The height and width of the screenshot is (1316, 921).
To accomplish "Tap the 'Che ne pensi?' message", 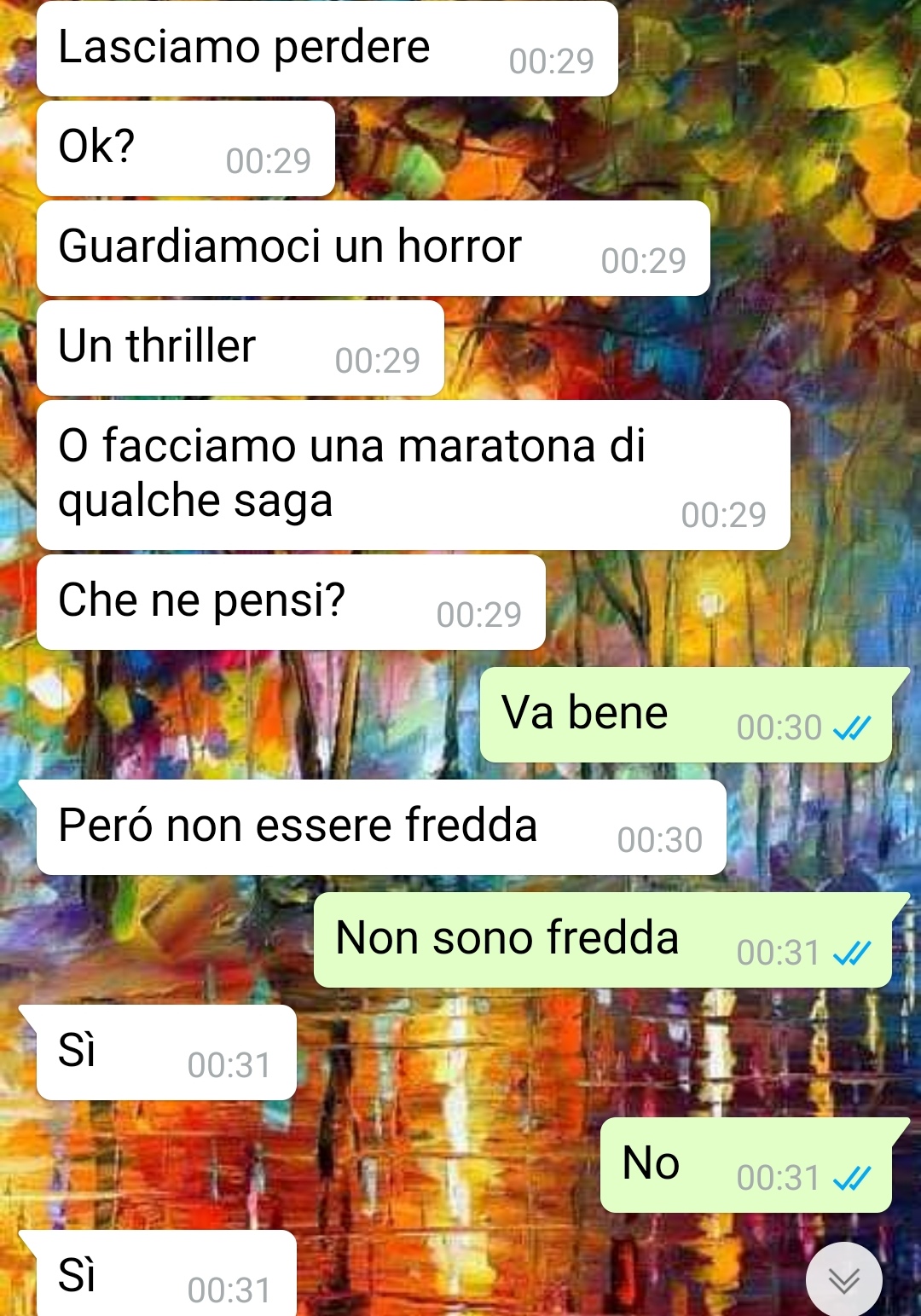I will pos(291,602).
